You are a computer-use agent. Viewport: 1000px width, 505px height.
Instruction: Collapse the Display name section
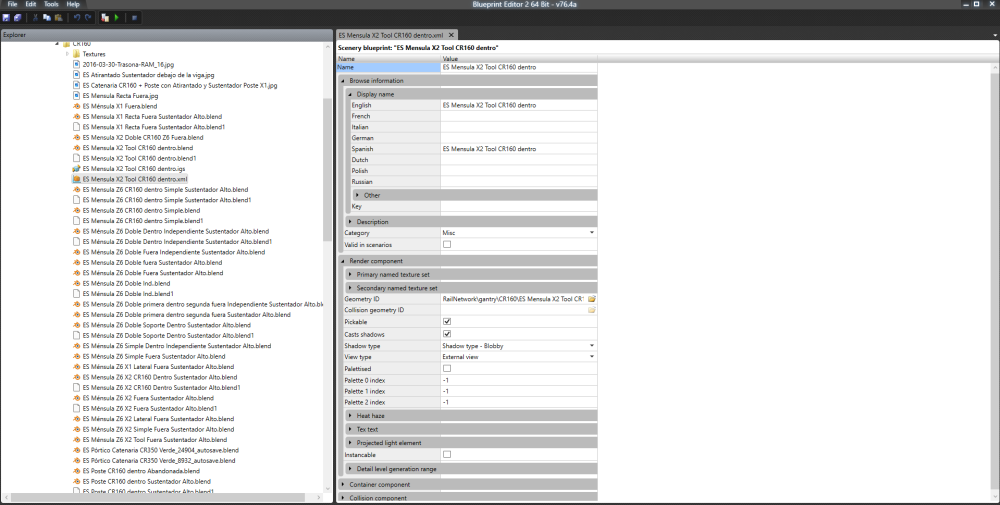[x=350, y=94]
